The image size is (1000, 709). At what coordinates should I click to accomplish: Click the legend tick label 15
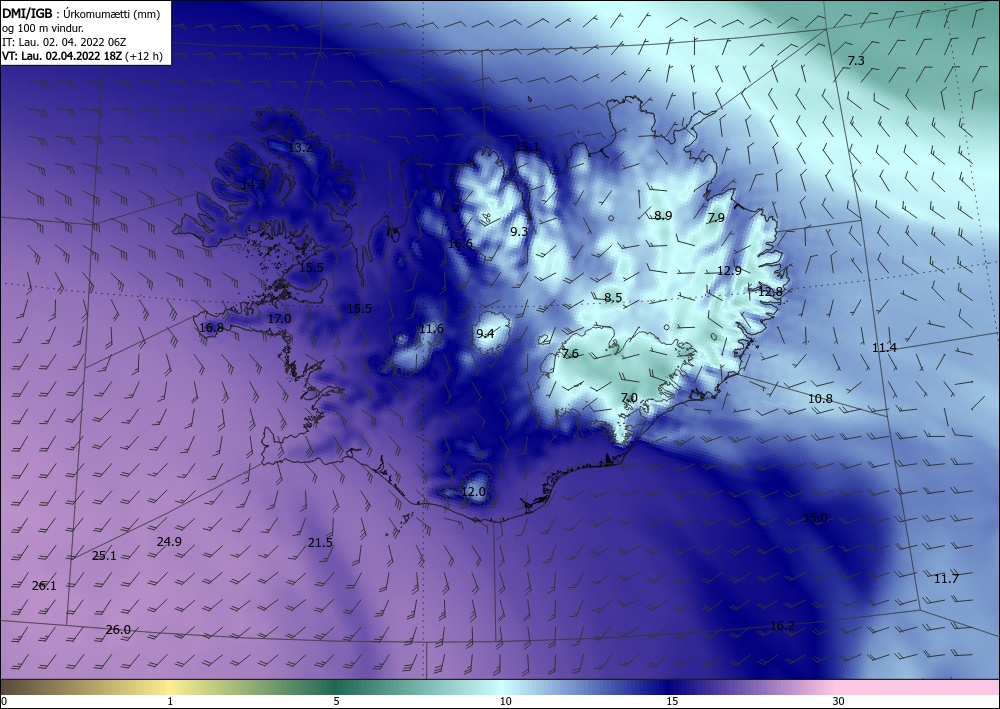pos(672,702)
